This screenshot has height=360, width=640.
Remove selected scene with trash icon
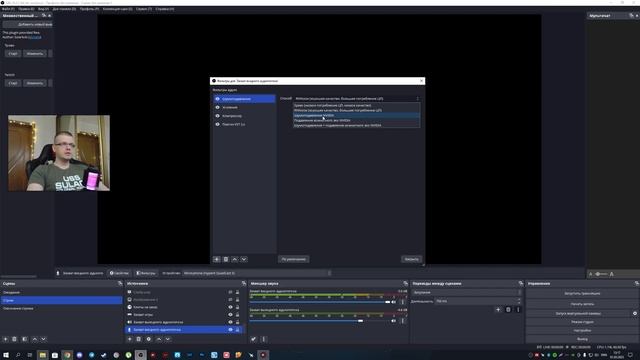(x=14, y=339)
